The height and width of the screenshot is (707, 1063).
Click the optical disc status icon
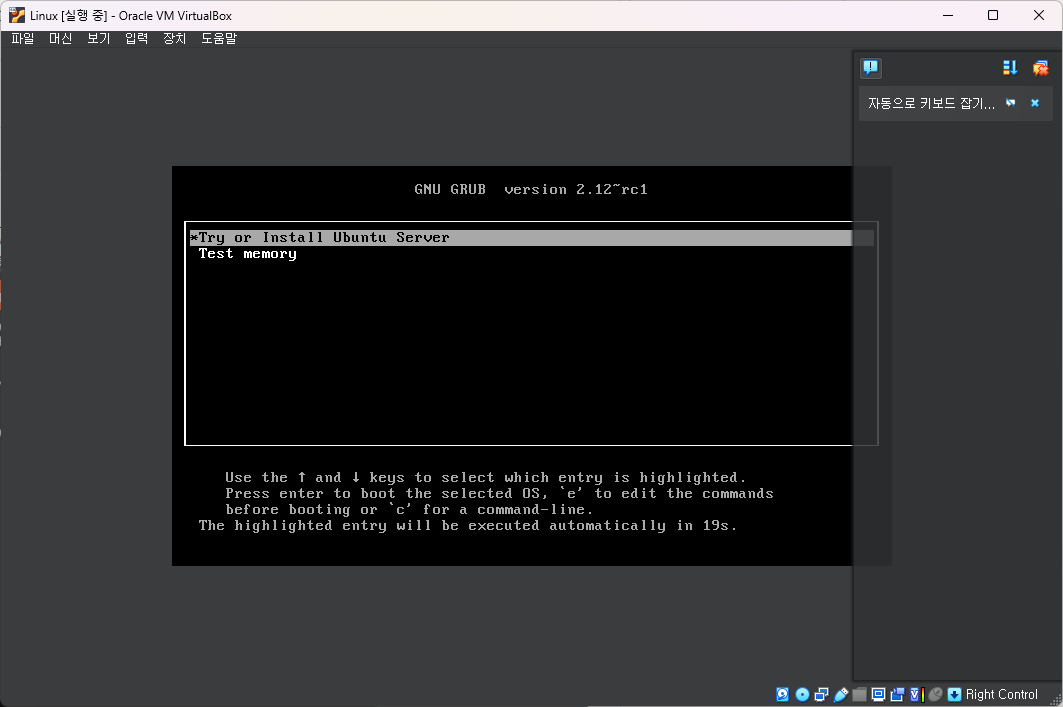(802, 694)
